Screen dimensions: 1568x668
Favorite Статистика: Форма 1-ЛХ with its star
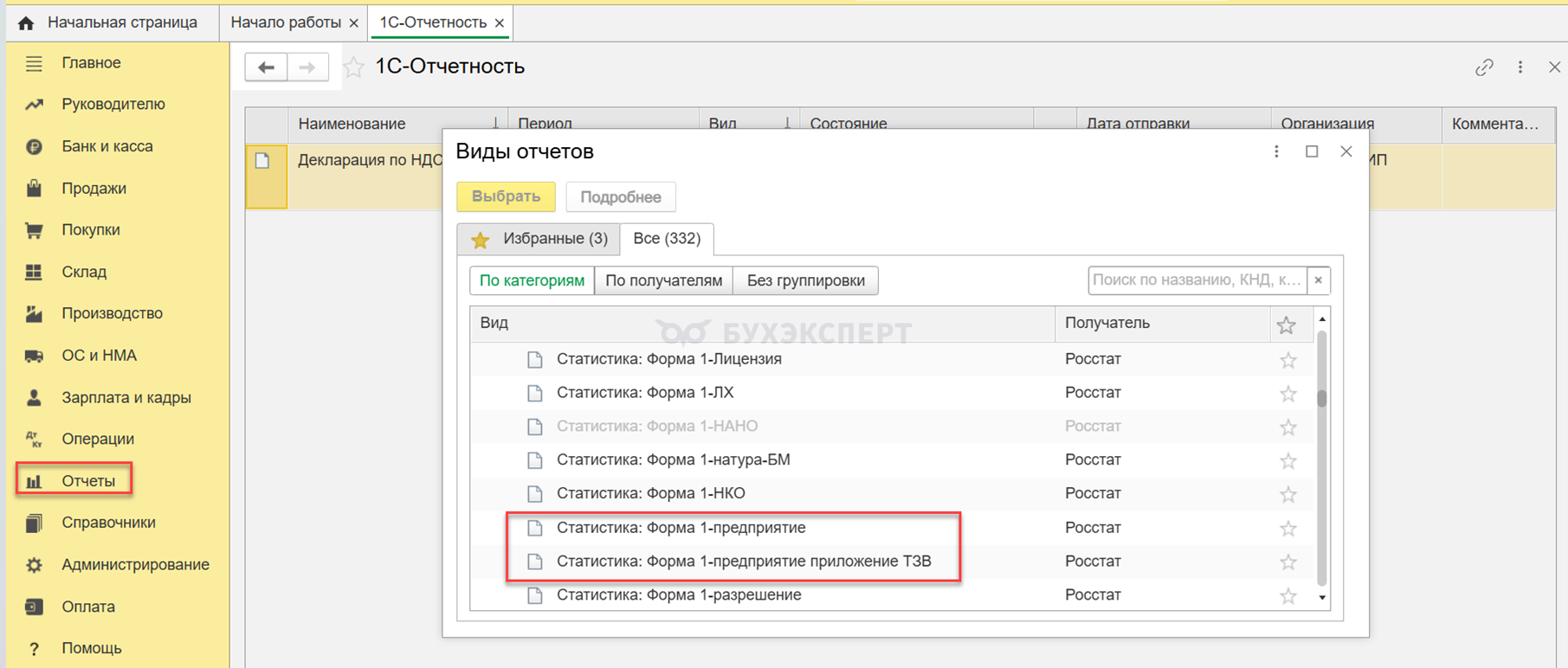tap(1288, 394)
